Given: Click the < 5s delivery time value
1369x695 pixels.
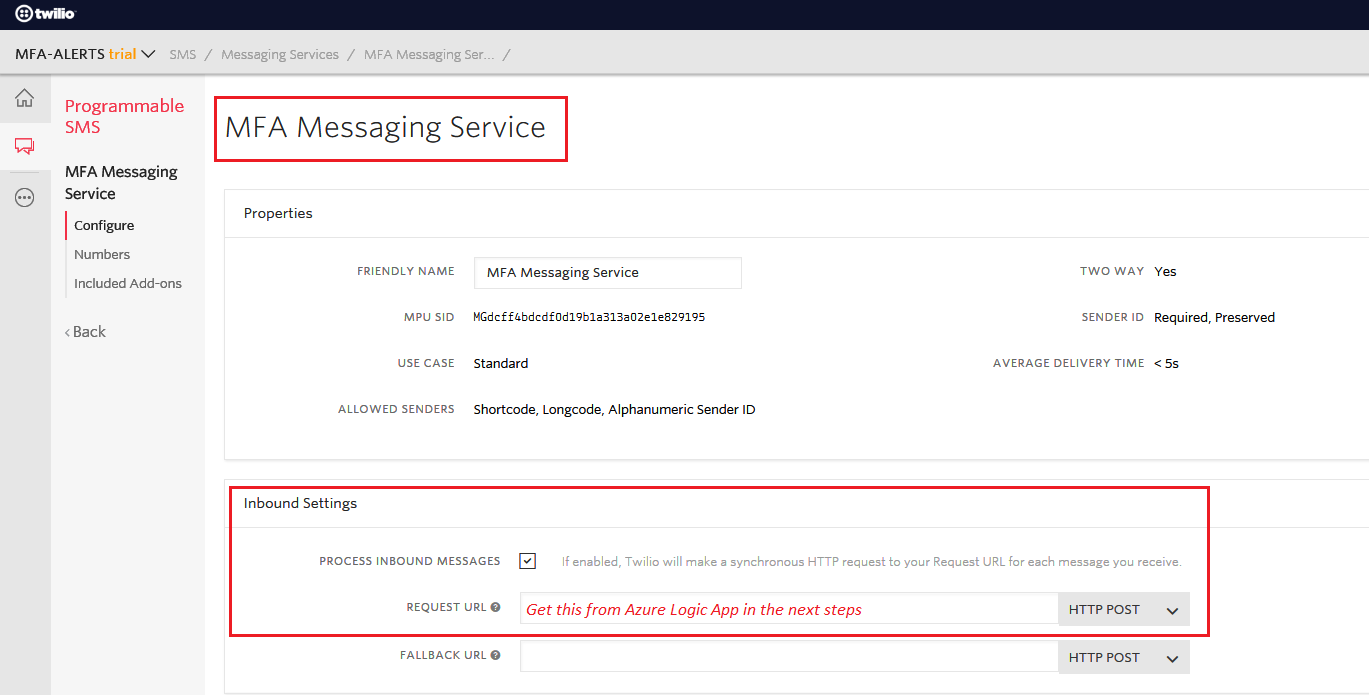Looking at the screenshot, I should (1166, 363).
